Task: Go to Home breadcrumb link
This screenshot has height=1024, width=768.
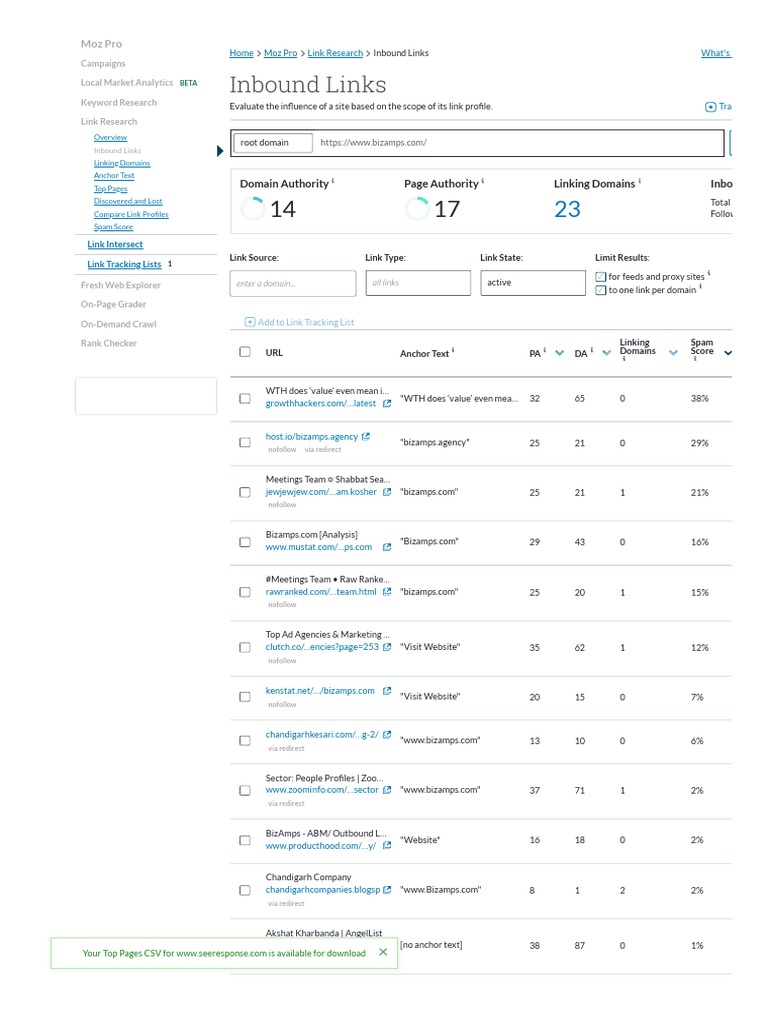Action: click(x=242, y=53)
